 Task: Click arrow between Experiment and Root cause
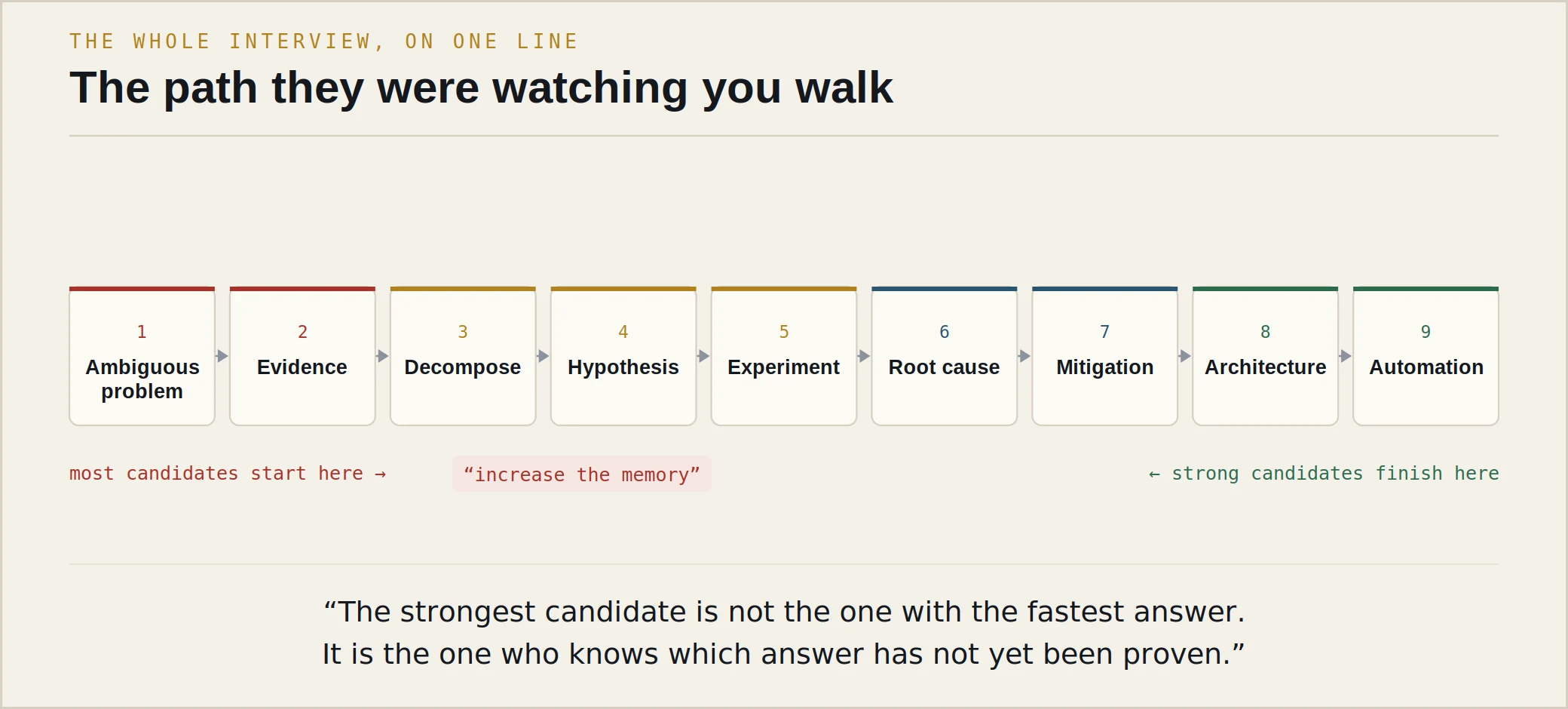coord(865,356)
